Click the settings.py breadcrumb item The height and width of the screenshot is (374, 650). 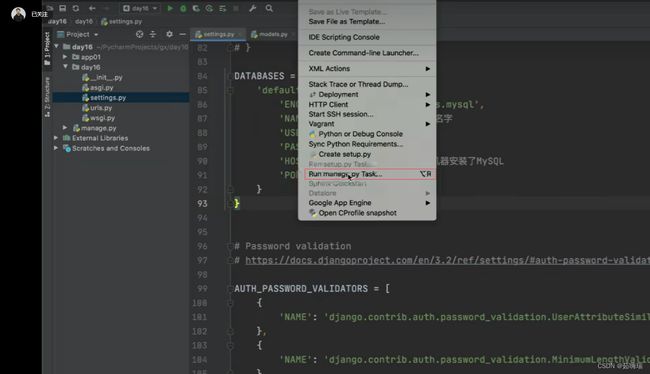(121, 21)
